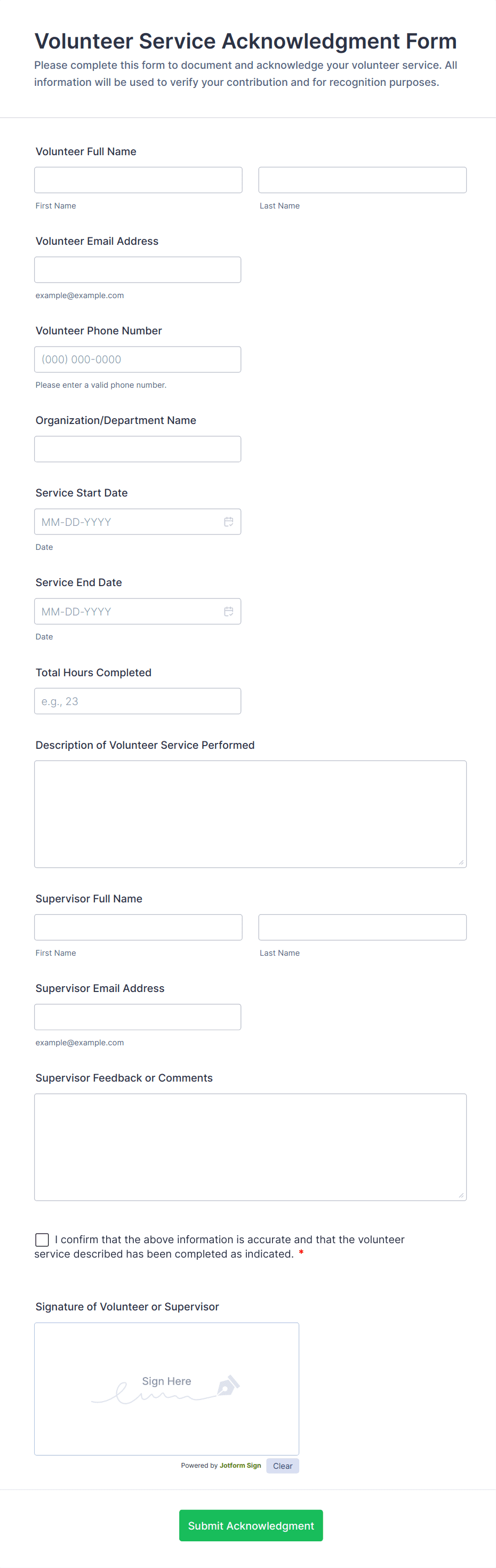Click the Description of Volunteer Service textarea

tap(250, 813)
